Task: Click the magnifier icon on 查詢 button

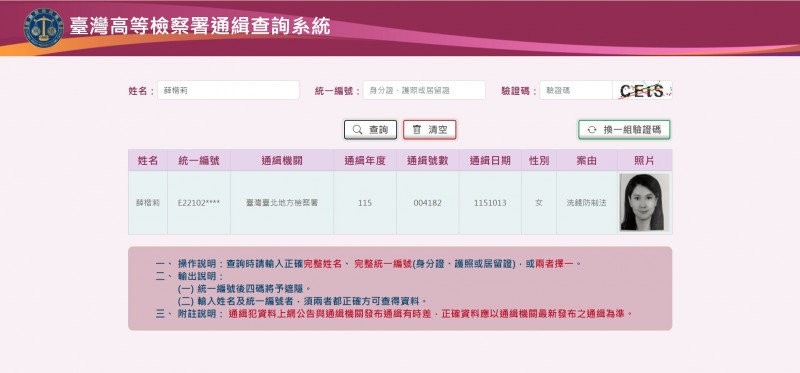Action: click(357, 130)
